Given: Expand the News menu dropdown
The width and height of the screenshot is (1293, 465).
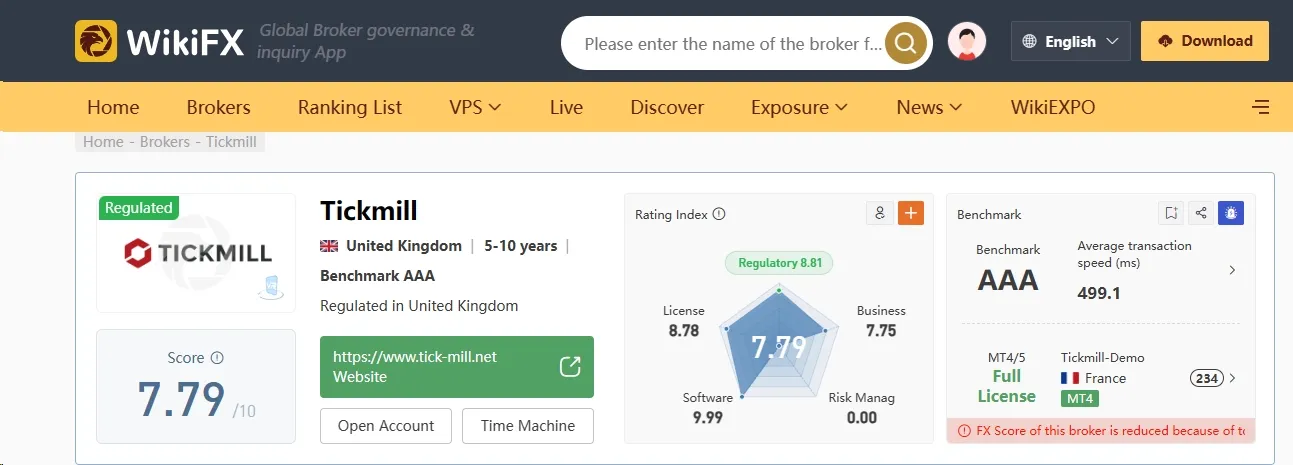Looking at the screenshot, I should click(929, 107).
